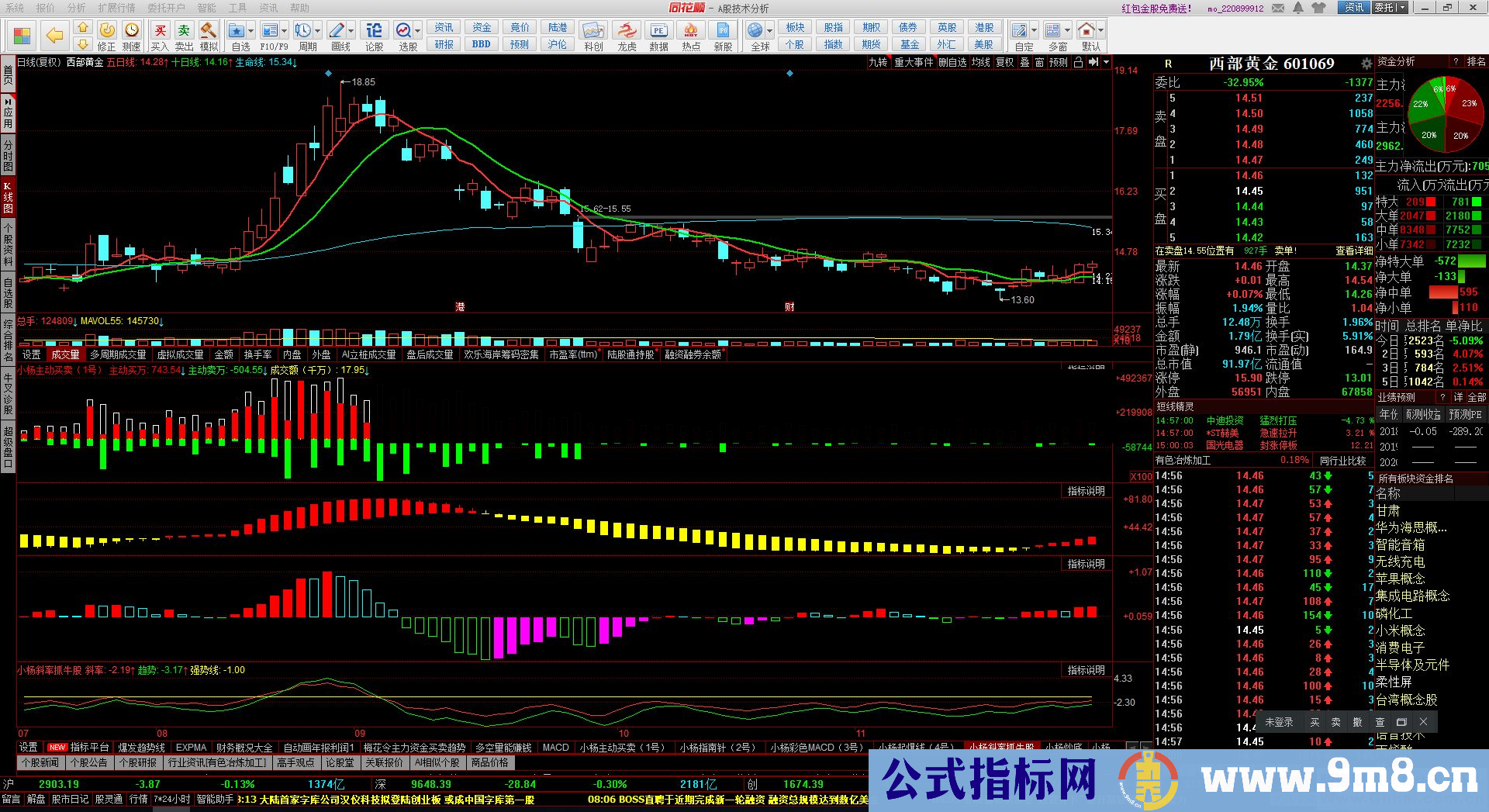Toggle 复权 price adjustment mode
The height and width of the screenshot is (812, 1489).
1004,62
